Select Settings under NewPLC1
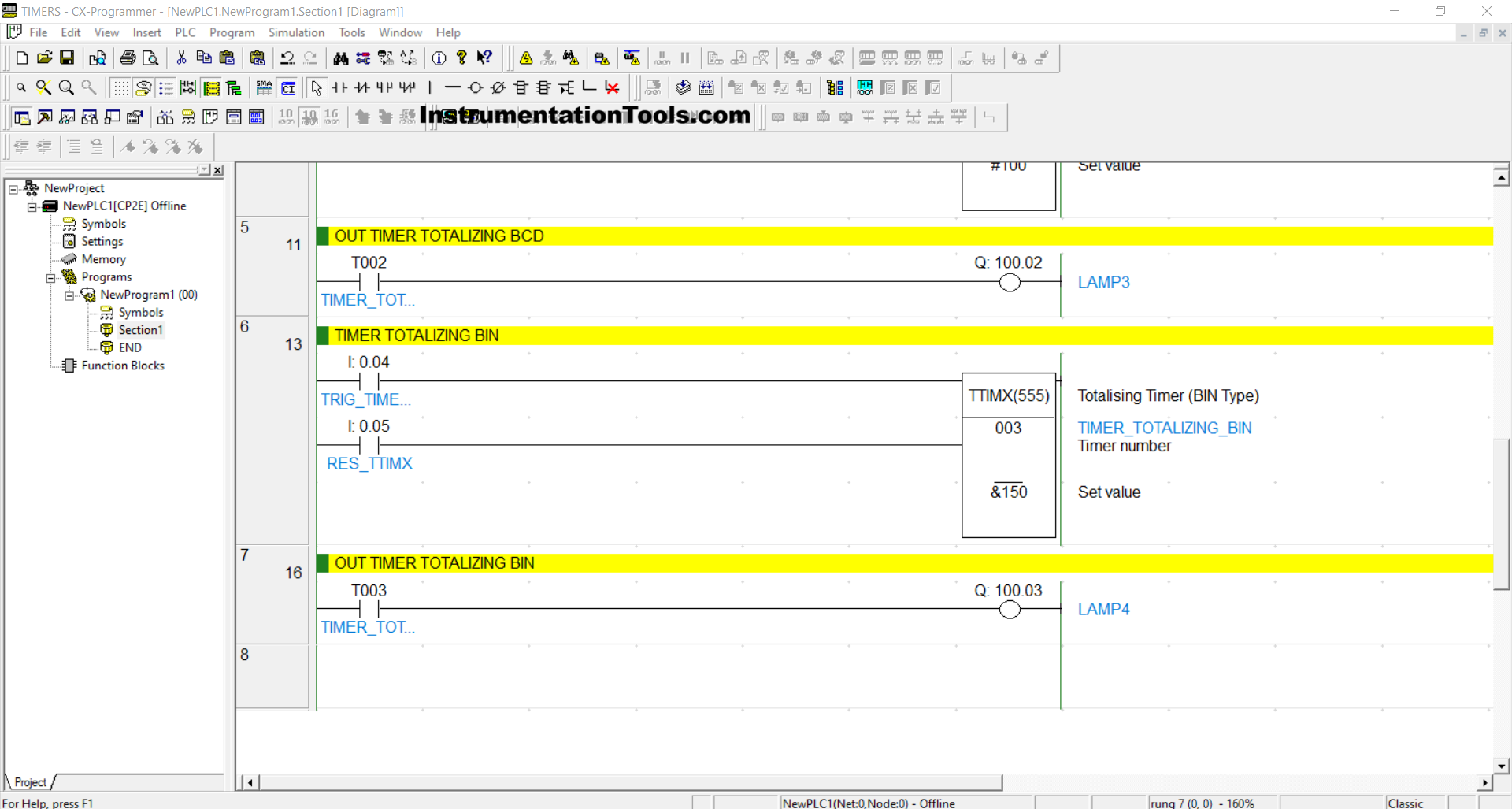 click(x=102, y=242)
